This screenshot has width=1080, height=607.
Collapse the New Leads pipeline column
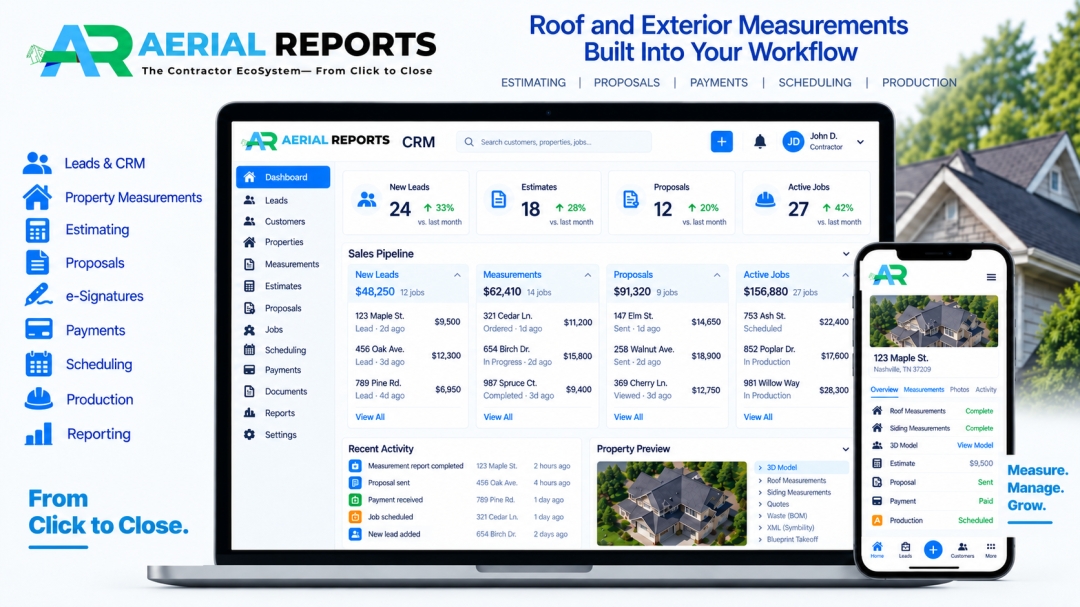click(457, 274)
